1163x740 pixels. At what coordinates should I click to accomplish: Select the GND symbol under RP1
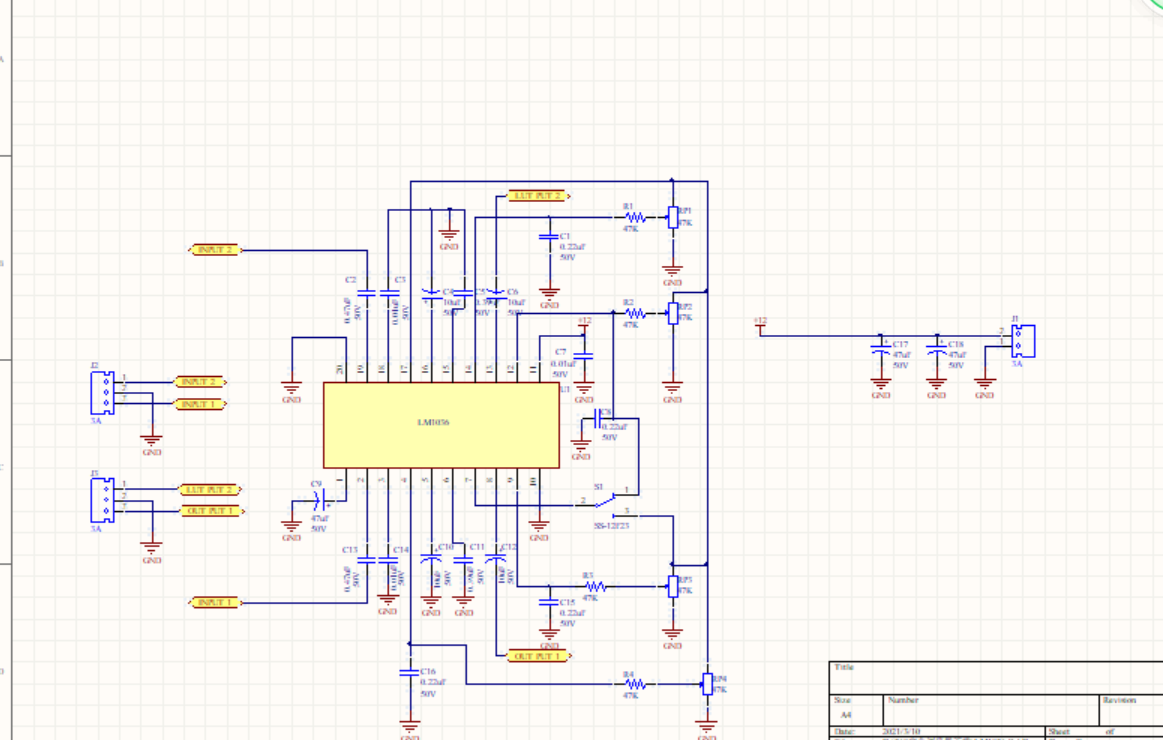[673, 273]
